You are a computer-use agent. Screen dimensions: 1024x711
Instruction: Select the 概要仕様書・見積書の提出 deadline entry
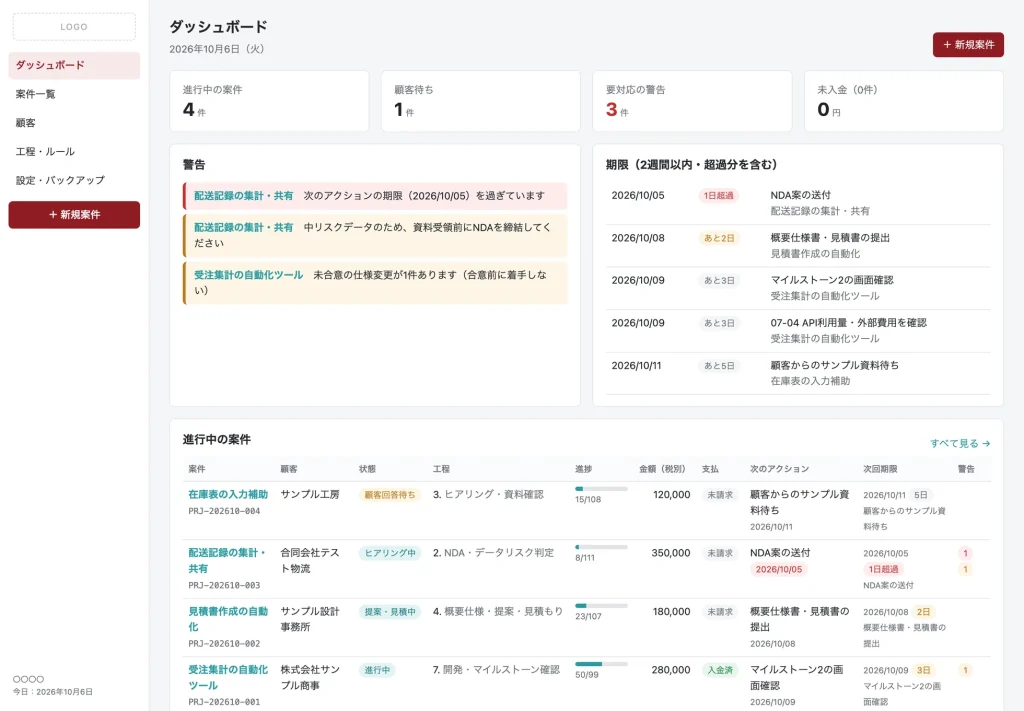pos(798,245)
